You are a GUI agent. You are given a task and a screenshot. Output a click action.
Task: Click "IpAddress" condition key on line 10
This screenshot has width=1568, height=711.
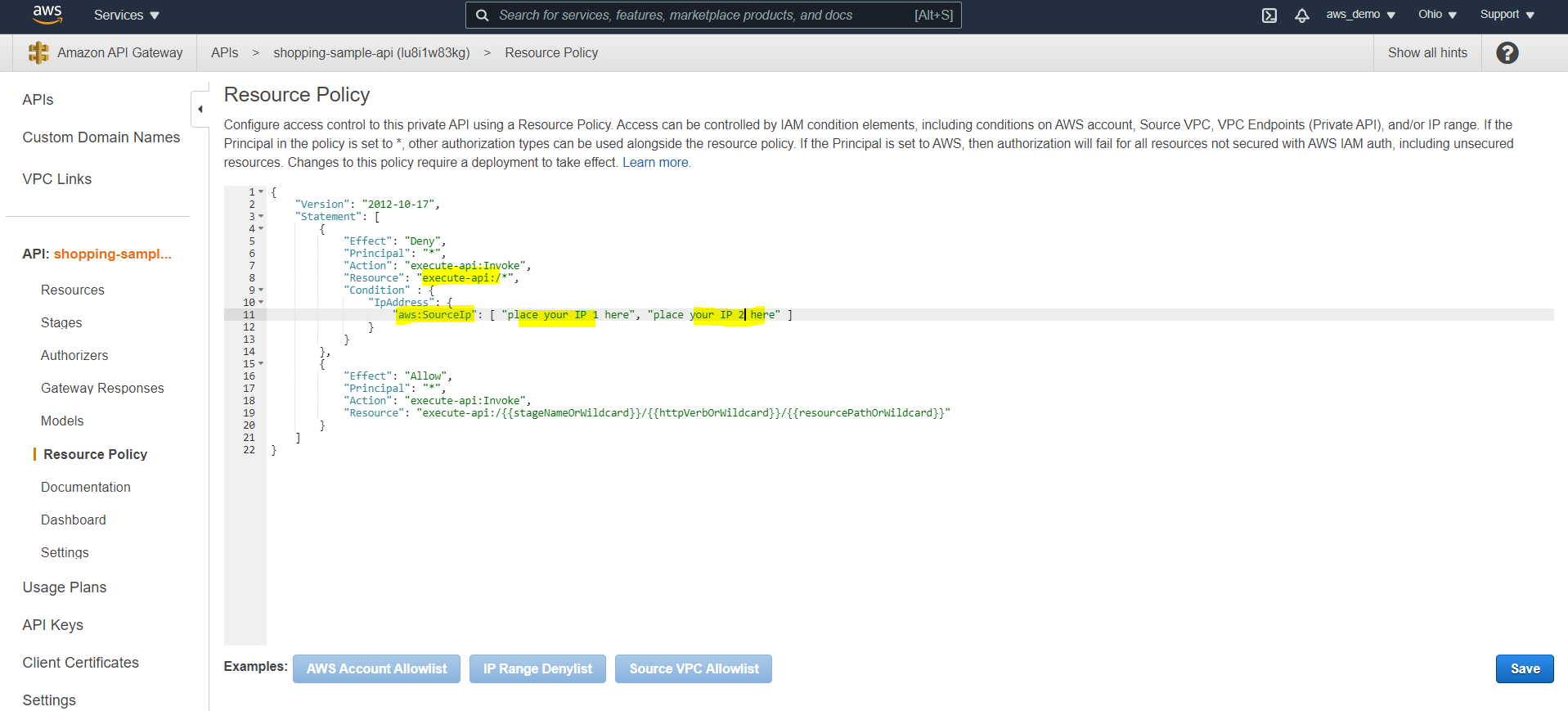(402, 303)
